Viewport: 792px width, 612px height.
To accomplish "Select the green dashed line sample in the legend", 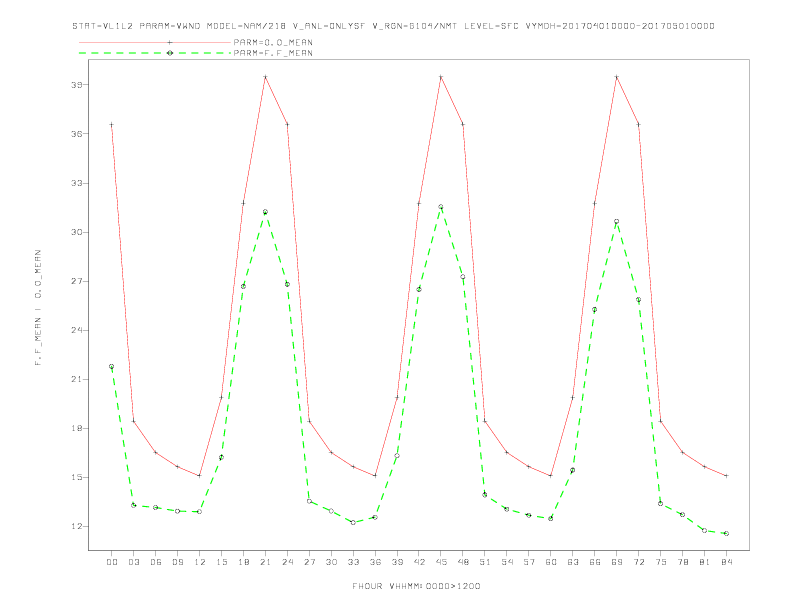I will click(155, 53).
